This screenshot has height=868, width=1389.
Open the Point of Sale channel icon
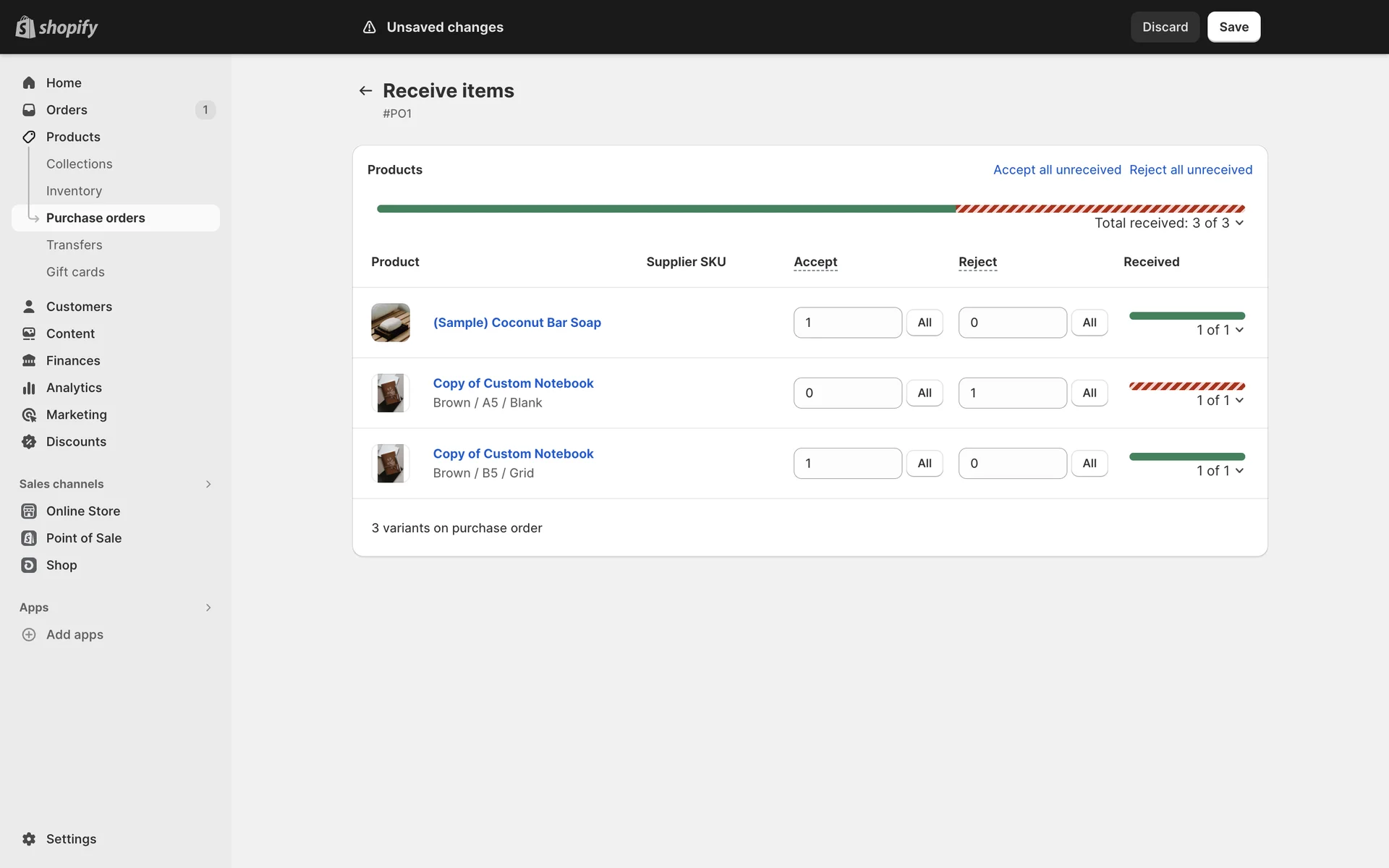(29, 538)
